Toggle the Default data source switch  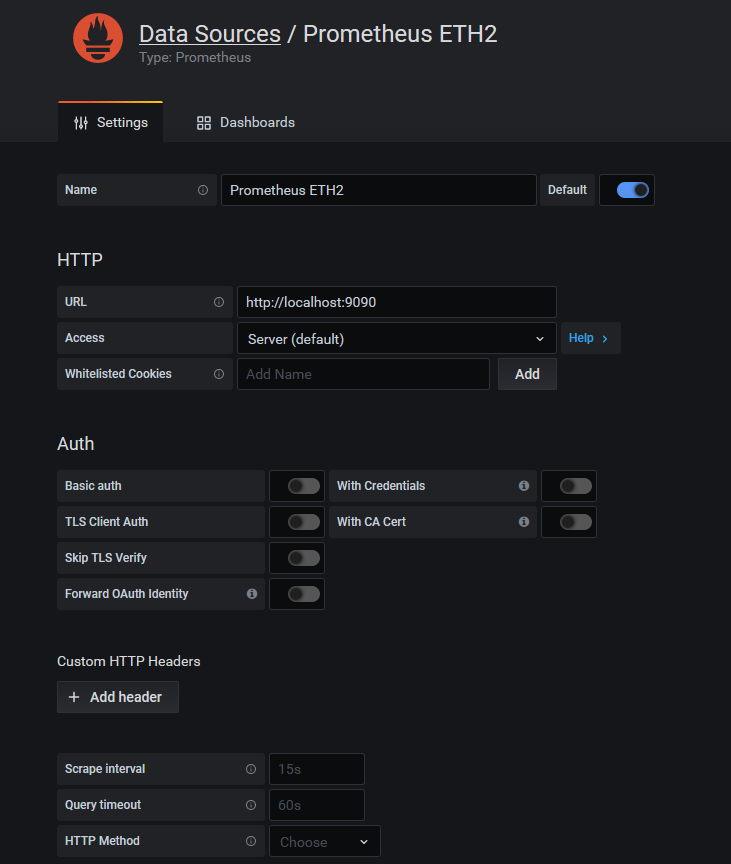click(x=632, y=190)
